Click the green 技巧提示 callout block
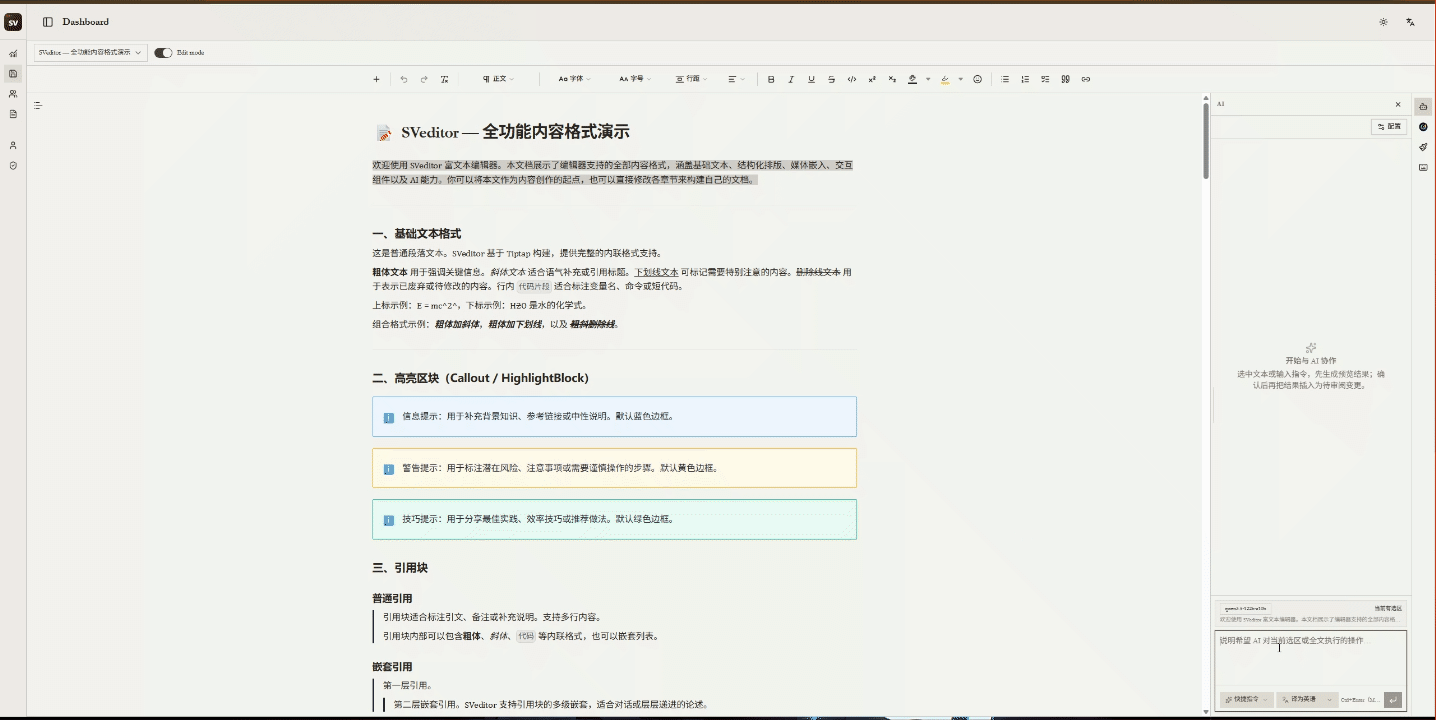This screenshot has width=1436, height=720. [x=614, y=519]
